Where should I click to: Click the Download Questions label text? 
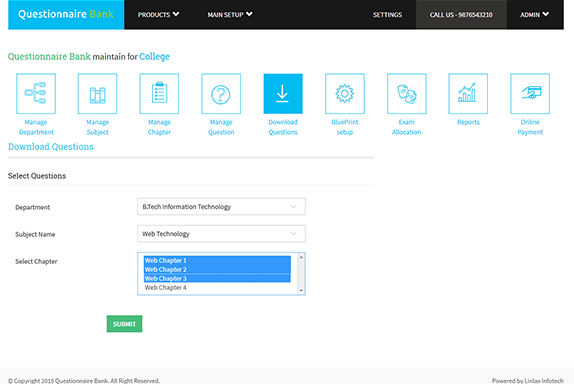pyautogui.click(x=283, y=127)
